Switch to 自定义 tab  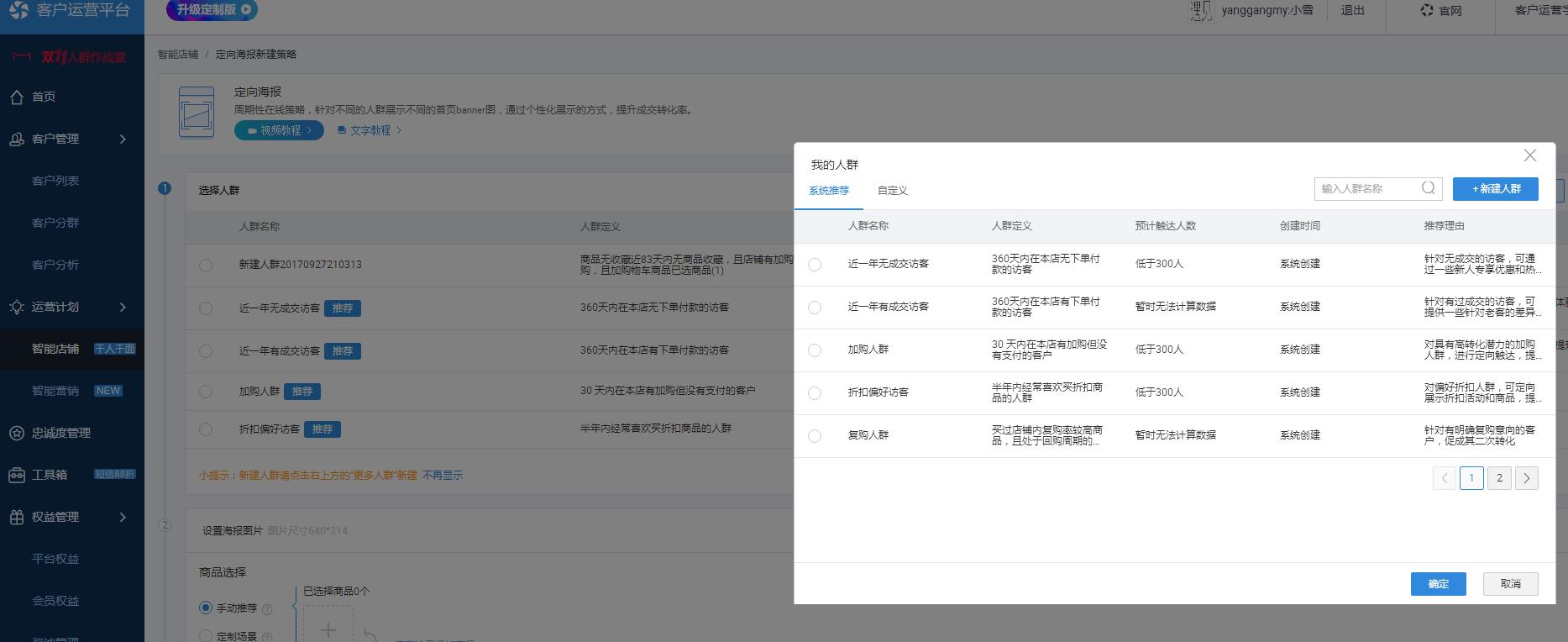pyautogui.click(x=893, y=191)
